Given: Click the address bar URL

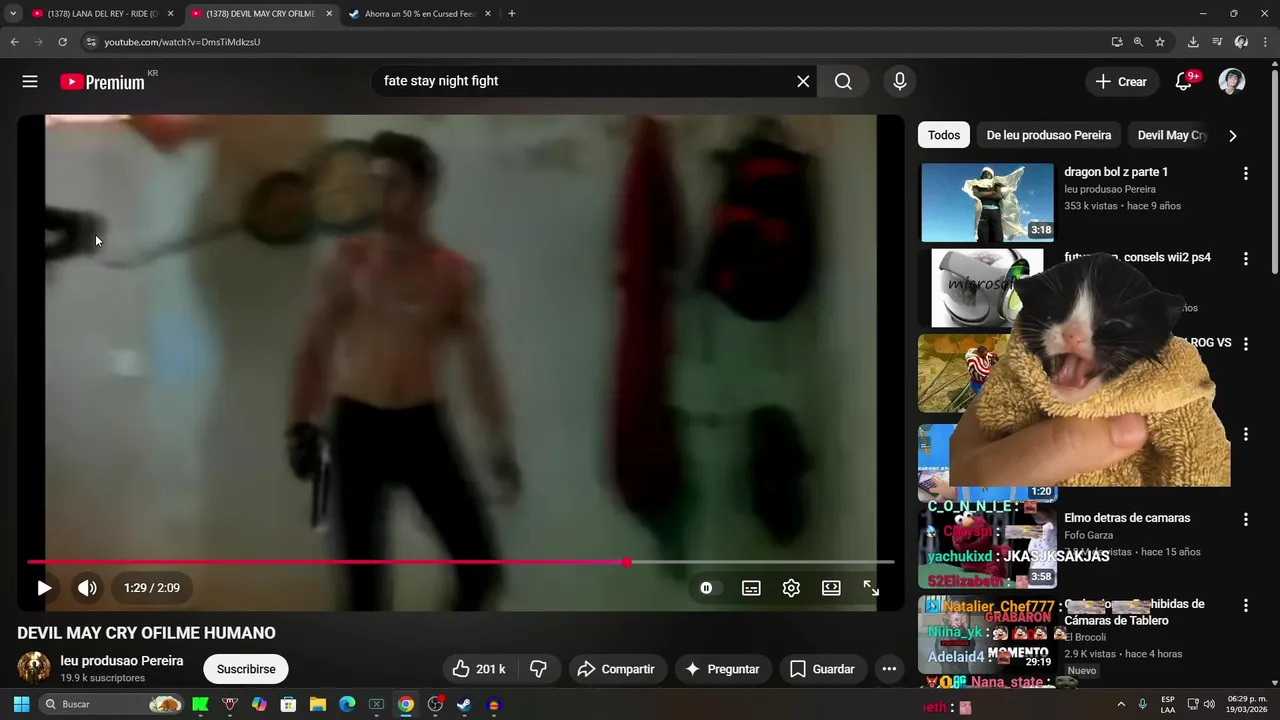Looking at the screenshot, I should (x=182, y=42).
